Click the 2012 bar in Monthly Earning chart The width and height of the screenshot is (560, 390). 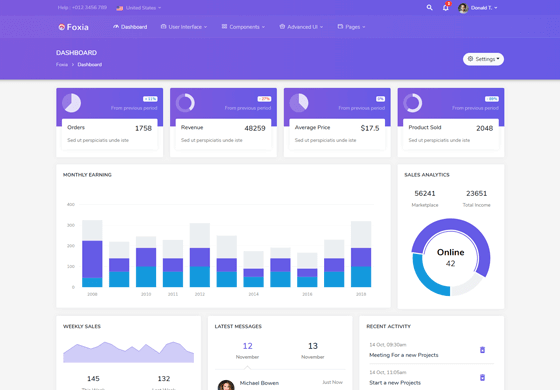coord(200,255)
